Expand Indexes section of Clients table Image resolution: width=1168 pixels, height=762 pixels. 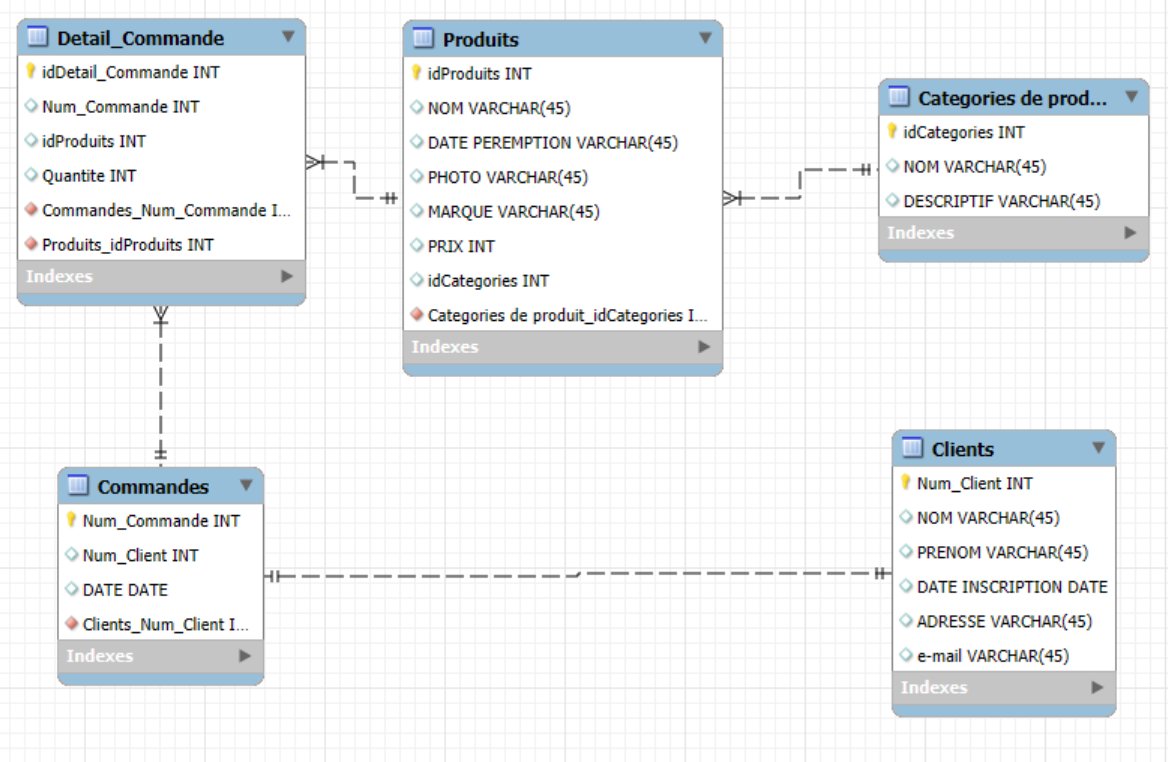[x=1097, y=687]
